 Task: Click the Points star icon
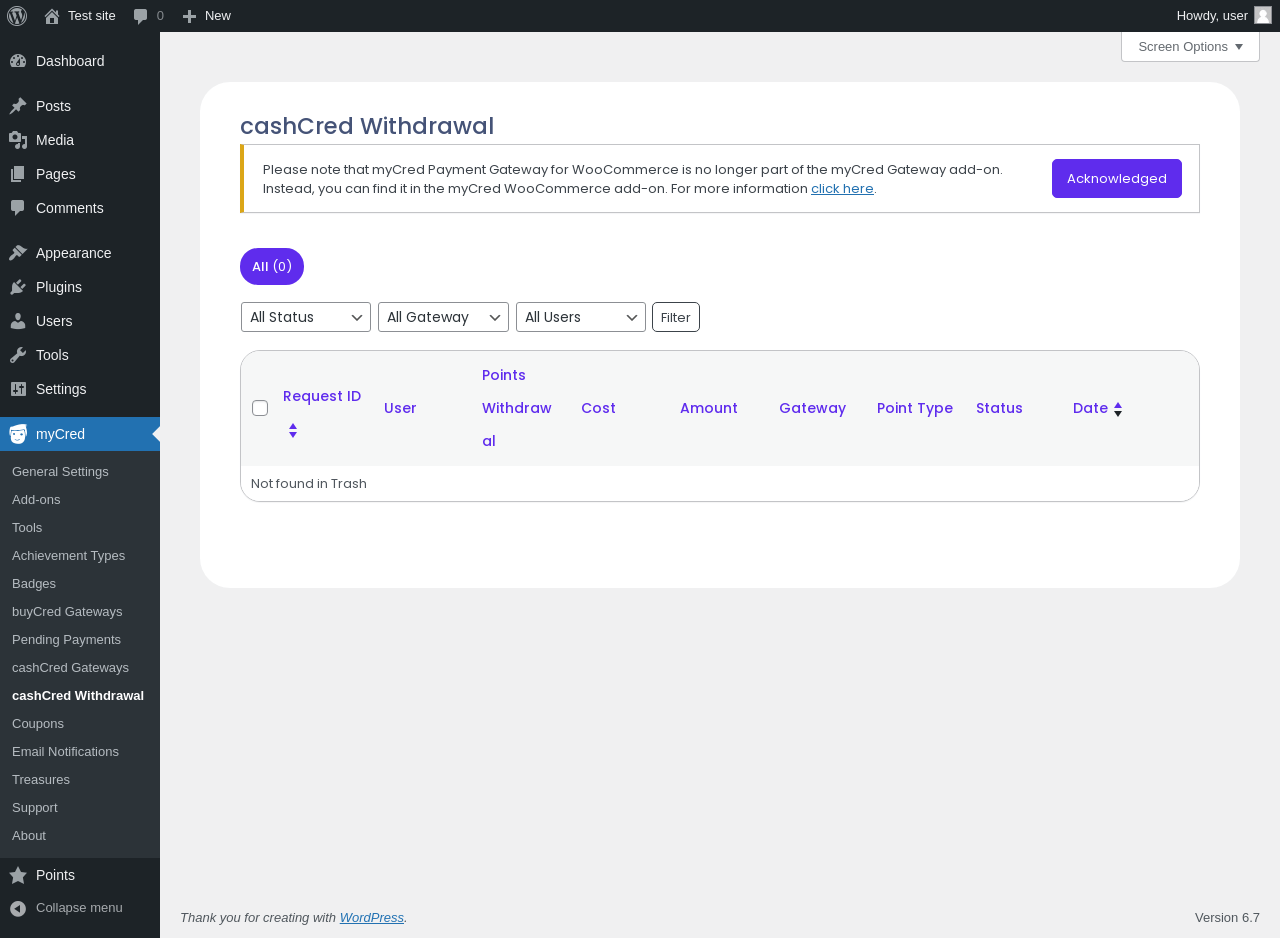[x=18, y=875]
